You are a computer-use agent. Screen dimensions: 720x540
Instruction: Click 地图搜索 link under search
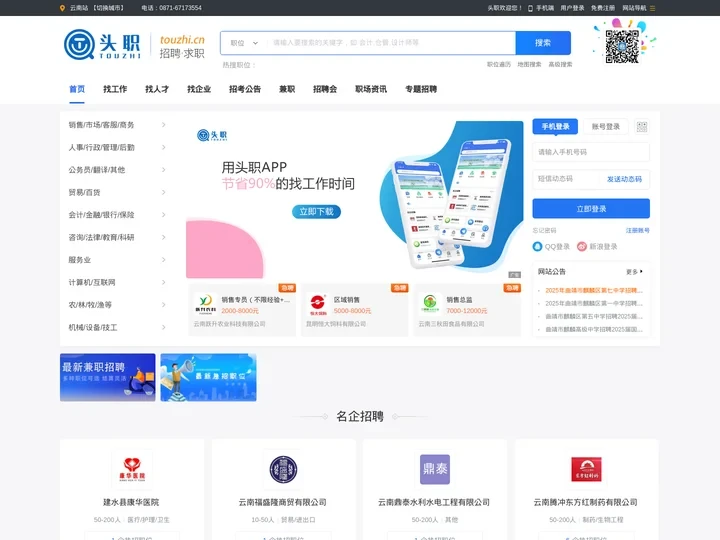529,65
